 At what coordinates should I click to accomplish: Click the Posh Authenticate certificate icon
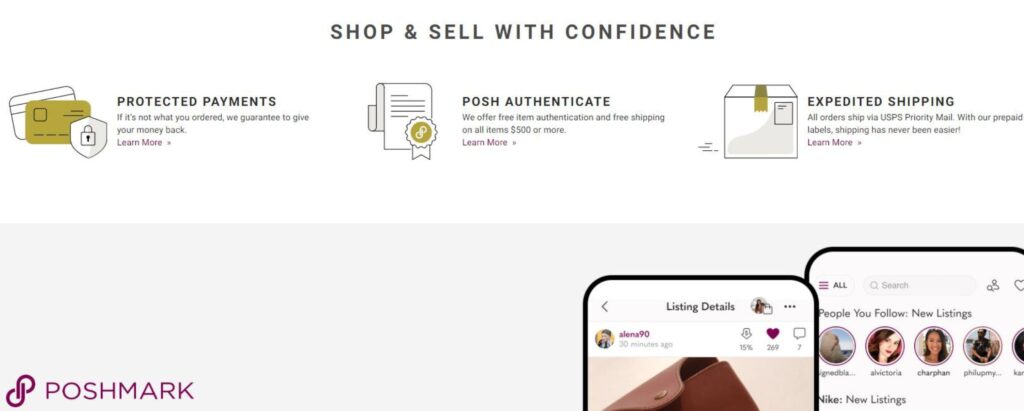point(402,121)
